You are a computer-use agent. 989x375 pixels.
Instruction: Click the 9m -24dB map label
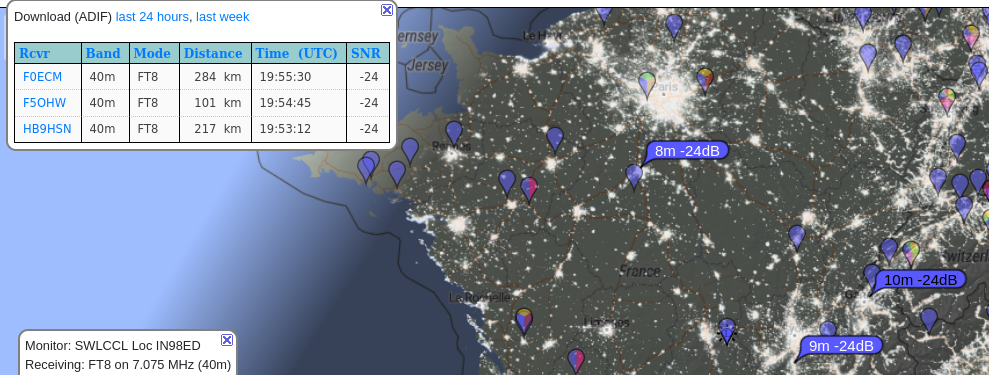tap(841, 345)
